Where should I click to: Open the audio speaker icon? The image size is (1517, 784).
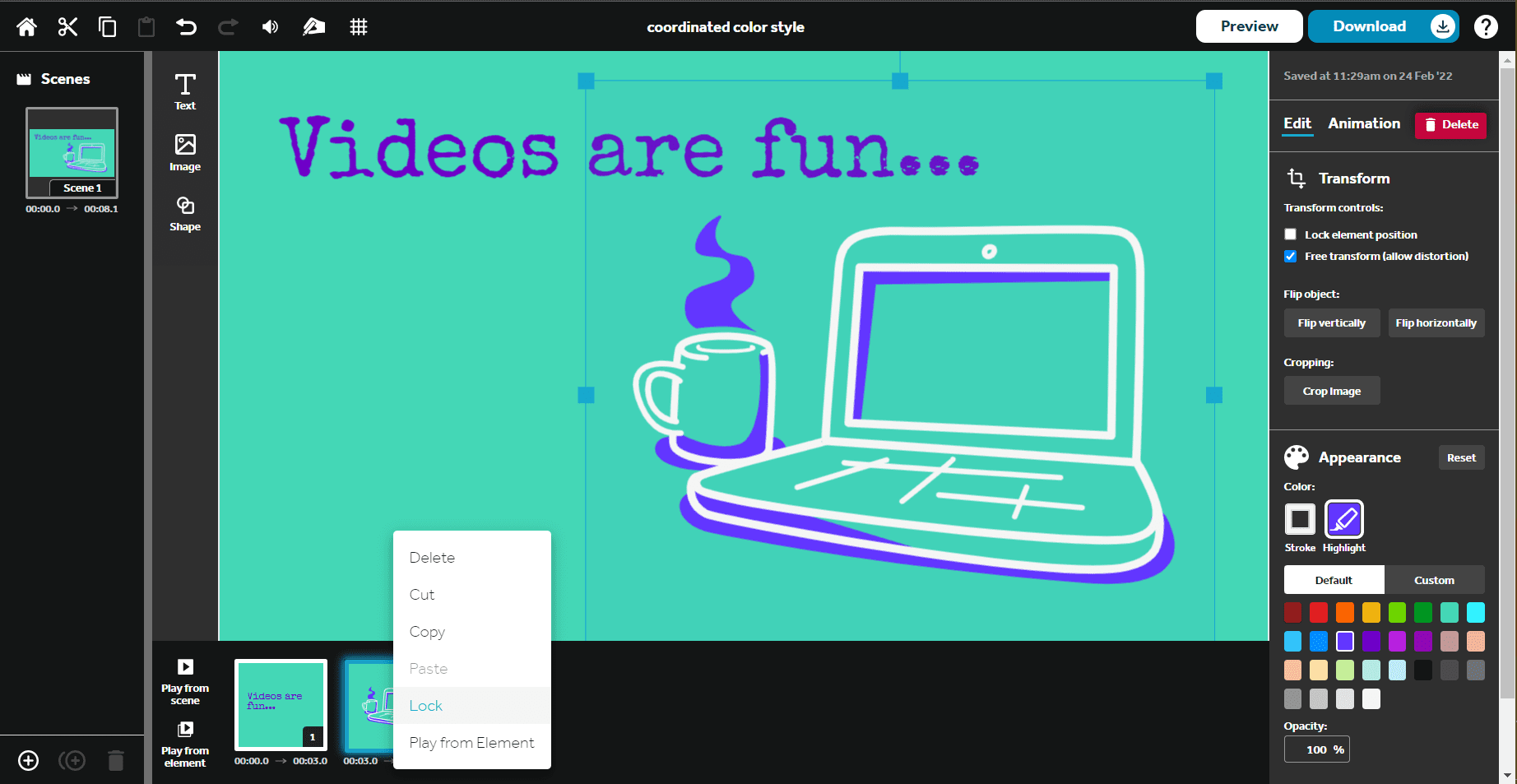[270, 27]
